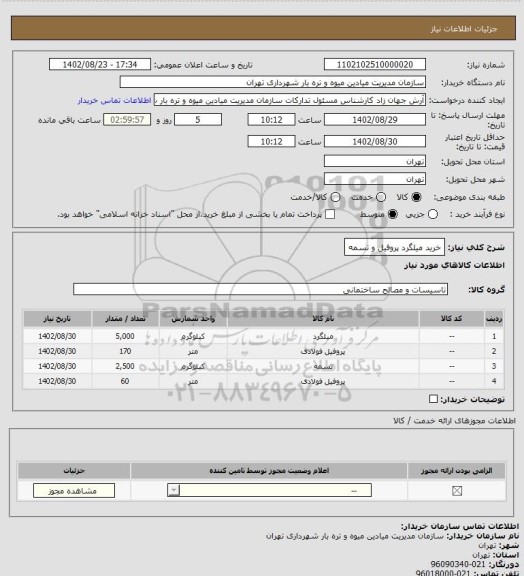Viewport: 524px width, 576px height.
Task: Click the countdown timer 02:59:57
Action: [127, 120]
